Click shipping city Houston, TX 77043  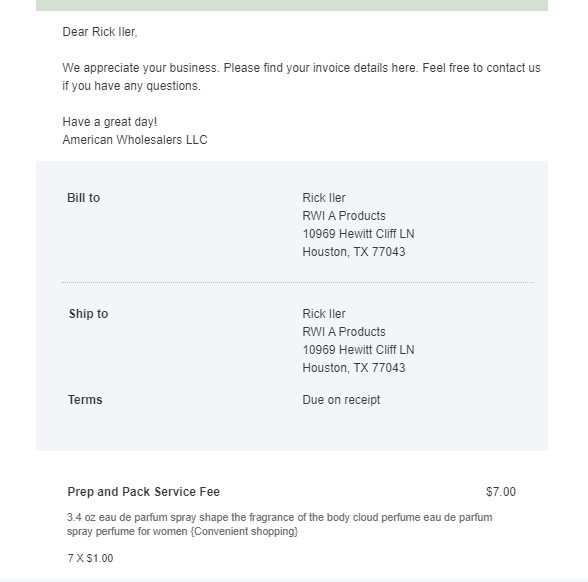354,368
